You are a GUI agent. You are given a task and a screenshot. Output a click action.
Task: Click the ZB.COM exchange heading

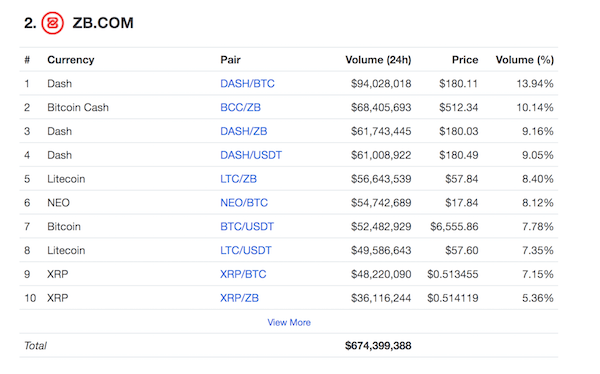pos(103,23)
